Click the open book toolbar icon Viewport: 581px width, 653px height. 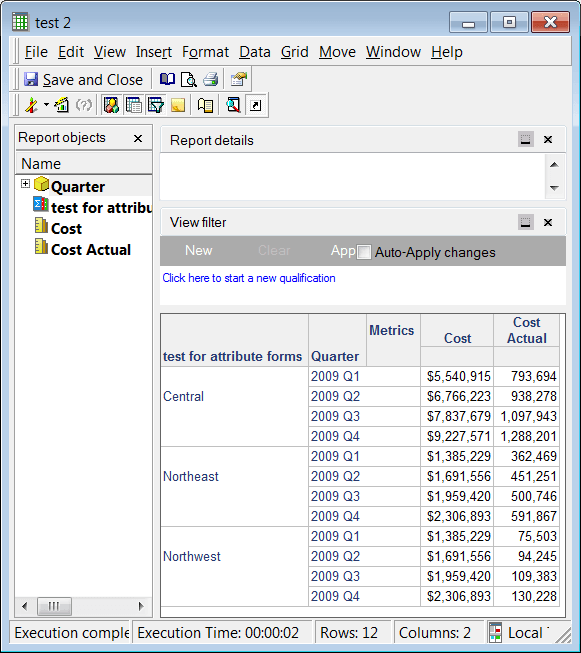(167, 79)
